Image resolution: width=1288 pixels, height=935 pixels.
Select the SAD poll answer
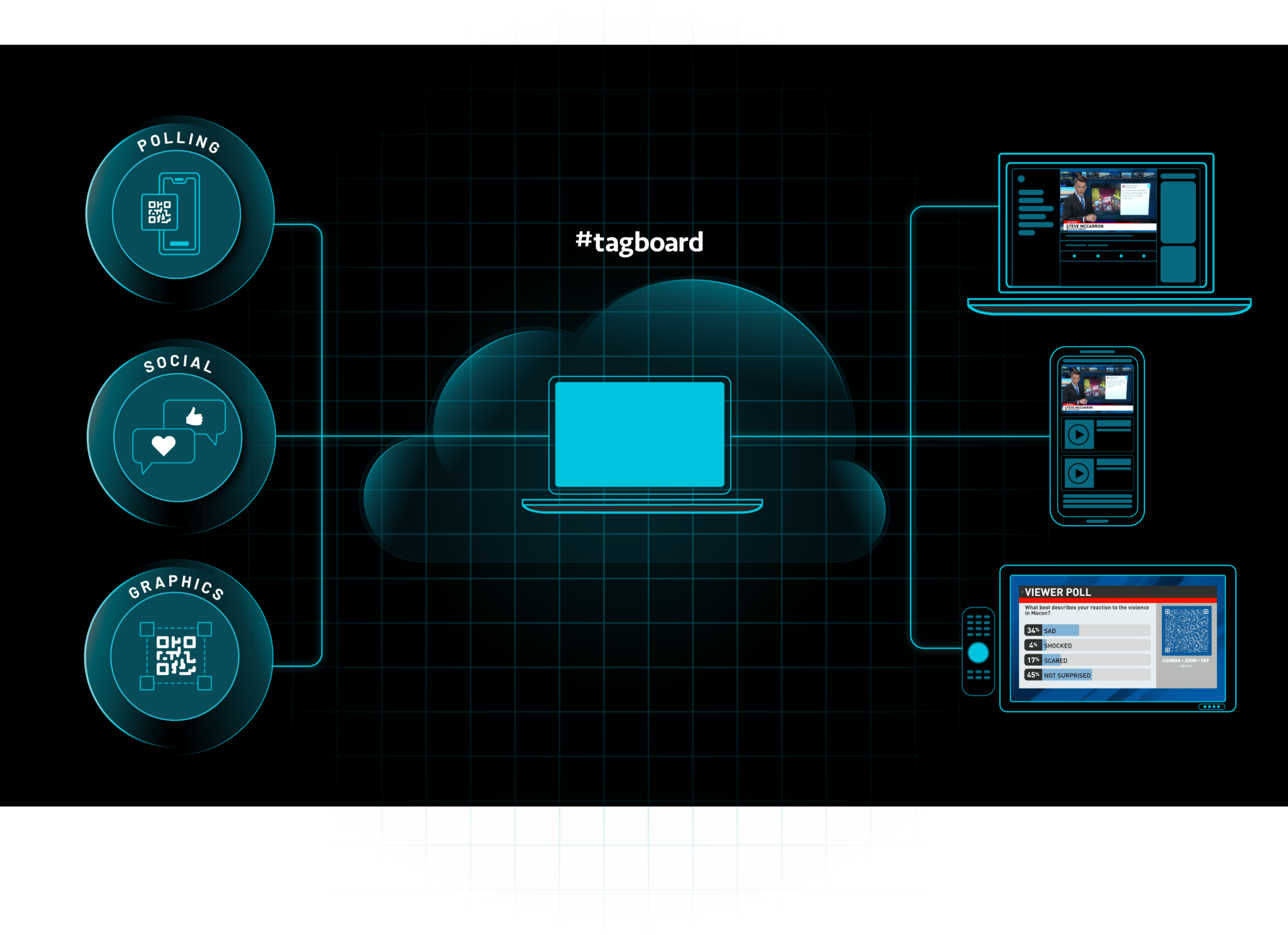click(1050, 631)
